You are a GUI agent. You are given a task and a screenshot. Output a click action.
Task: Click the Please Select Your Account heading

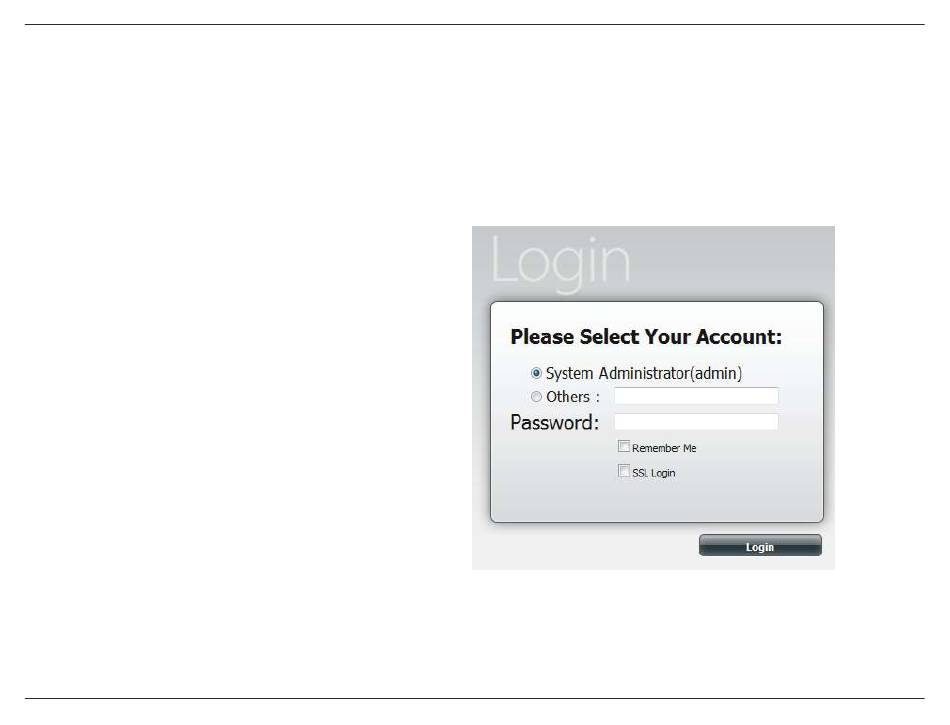646,337
